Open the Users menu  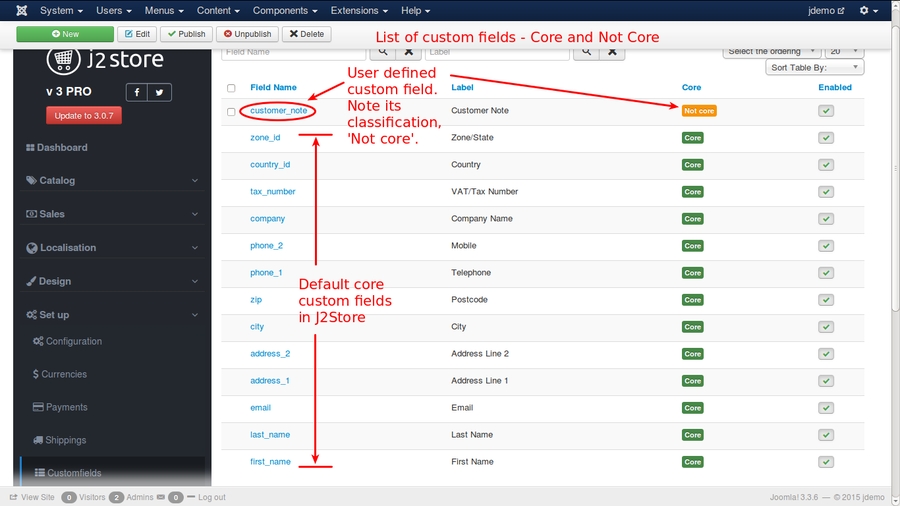114,10
